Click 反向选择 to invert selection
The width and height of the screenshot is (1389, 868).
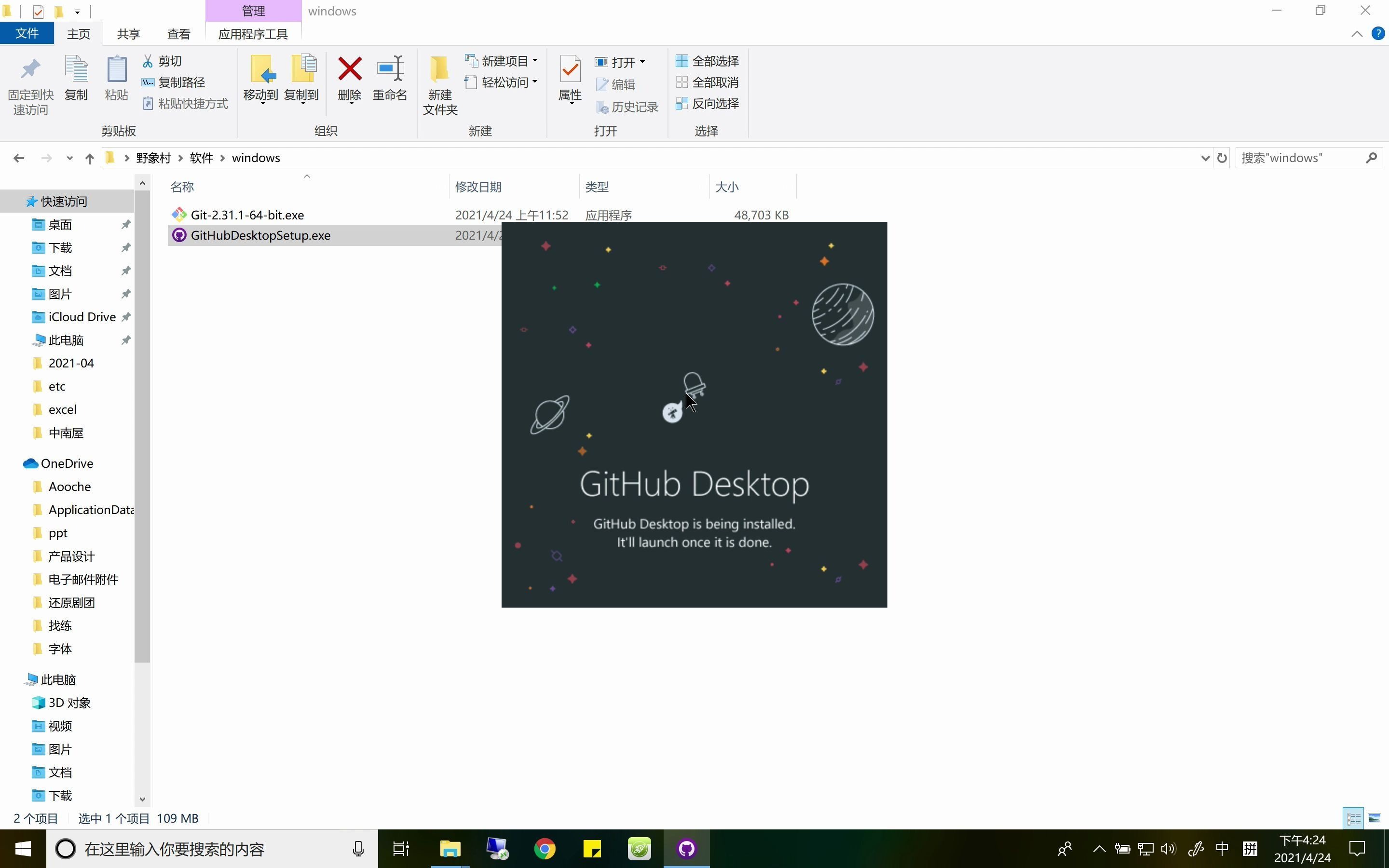click(707, 104)
